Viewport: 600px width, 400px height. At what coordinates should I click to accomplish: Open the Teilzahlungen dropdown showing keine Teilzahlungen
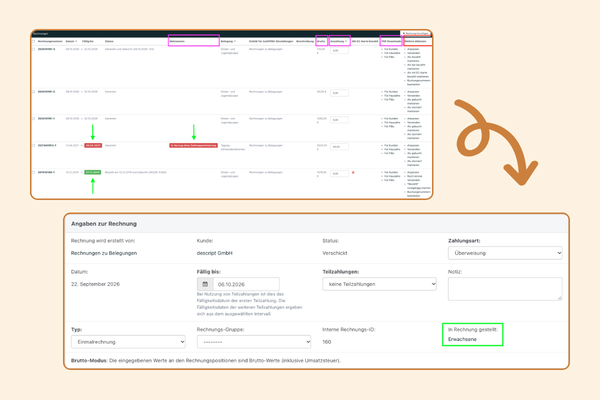379,284
